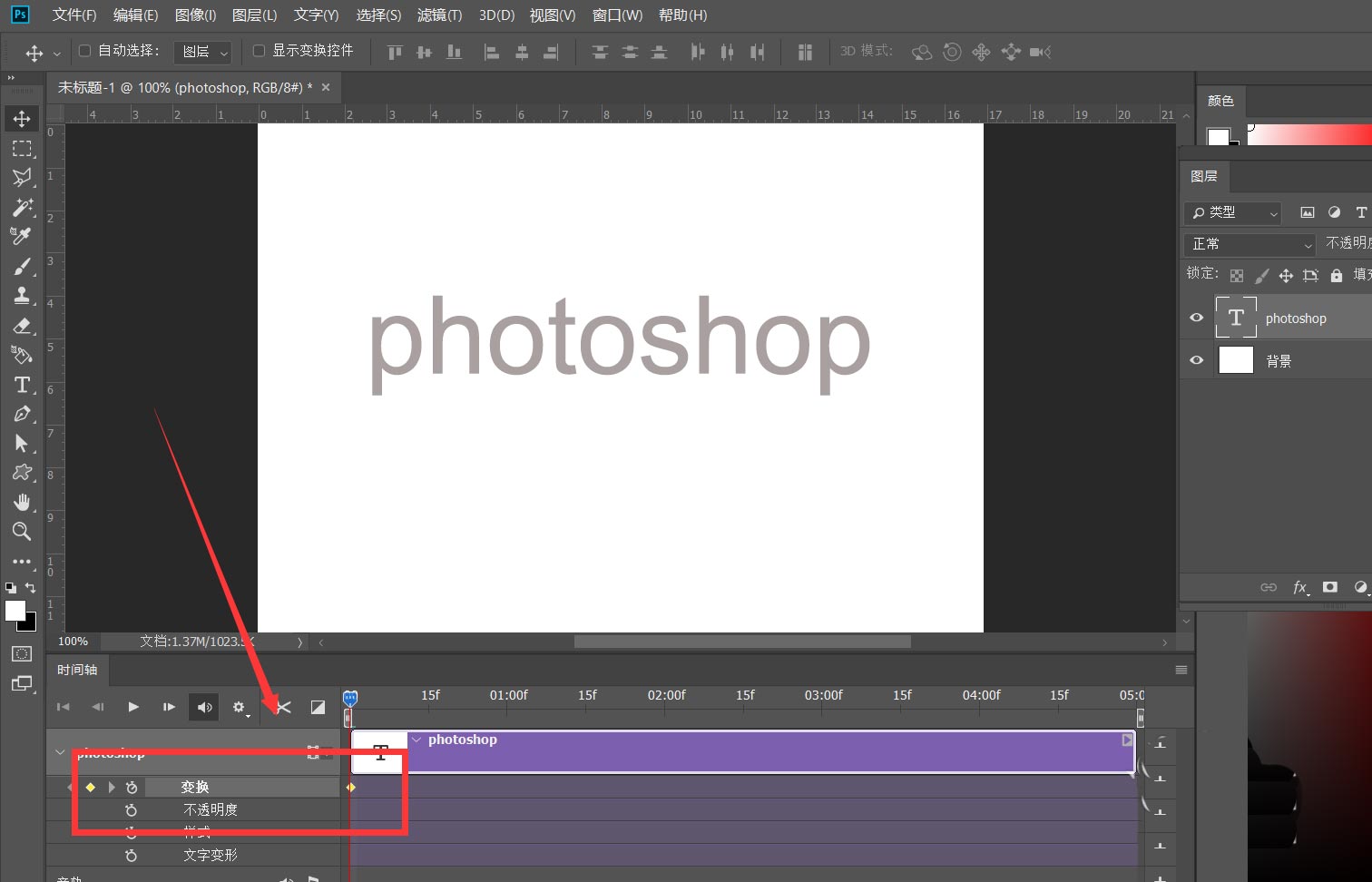Image resolution: width=1372 pixels, height=882 pixels.
Task: Open the 文件(F) menu
Action: 74,15
